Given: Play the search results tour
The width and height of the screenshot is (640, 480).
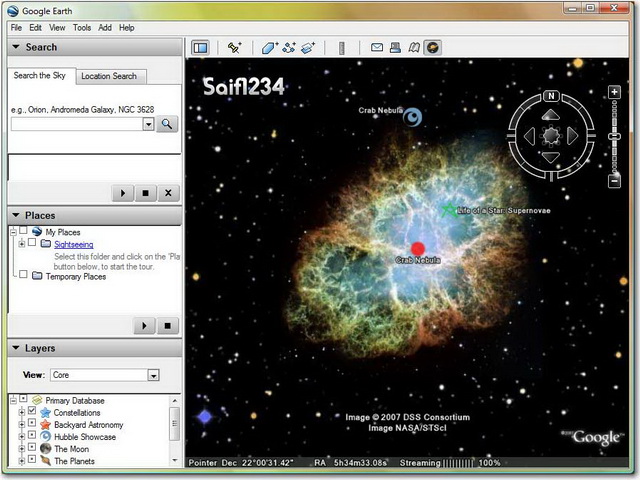Looking at the screenshot, I should click(x=123, y=193).
